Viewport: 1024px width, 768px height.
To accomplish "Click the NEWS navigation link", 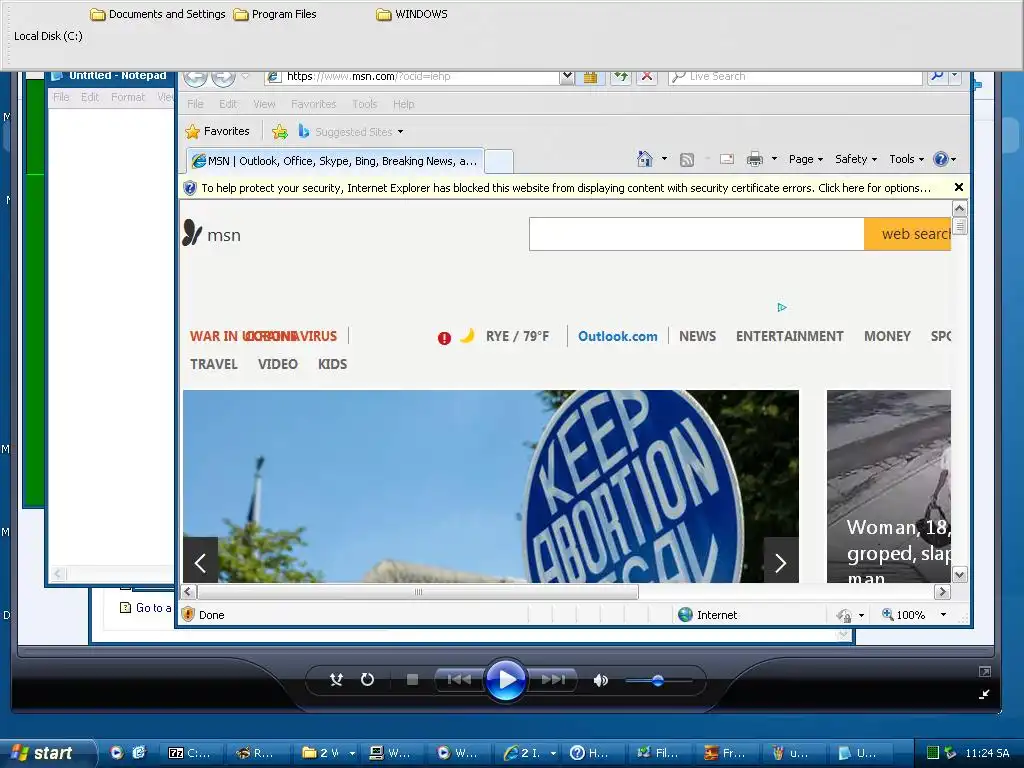I will (x=697, y=336).
